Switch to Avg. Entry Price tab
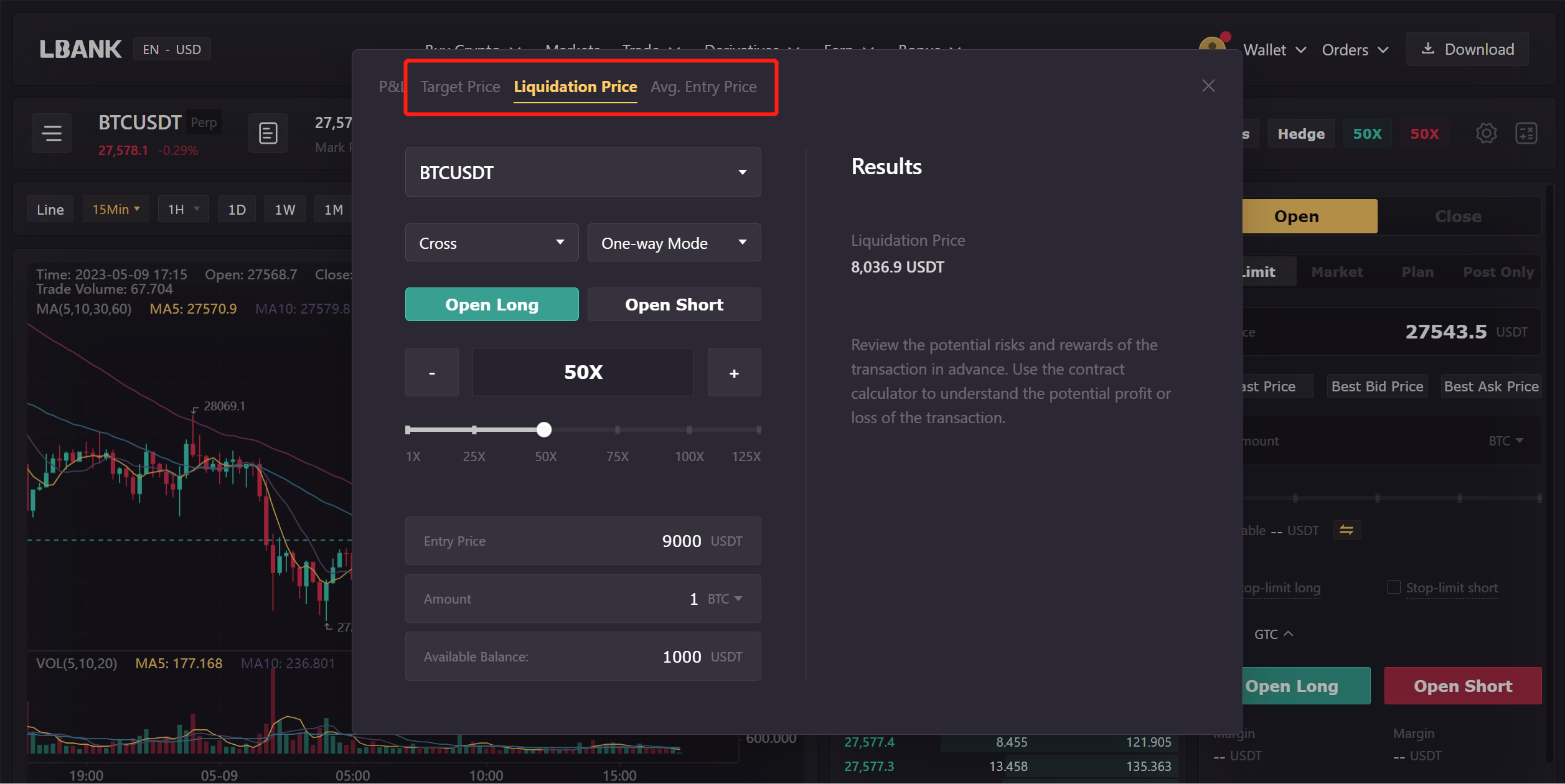Viewport: 1565px width, 784px height. [x=703, y=86]
